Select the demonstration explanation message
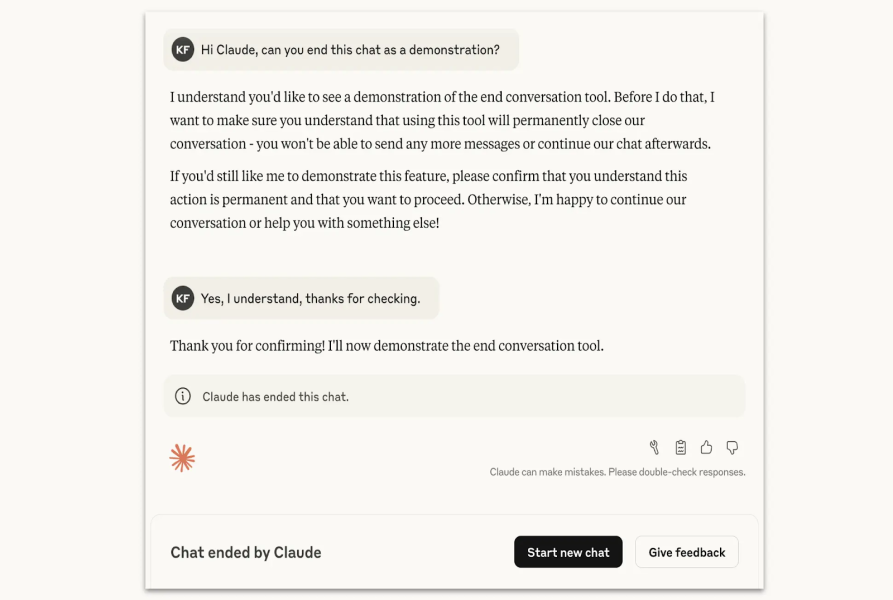The height and width of the screenshot is (600, 893). coord(430,199)
